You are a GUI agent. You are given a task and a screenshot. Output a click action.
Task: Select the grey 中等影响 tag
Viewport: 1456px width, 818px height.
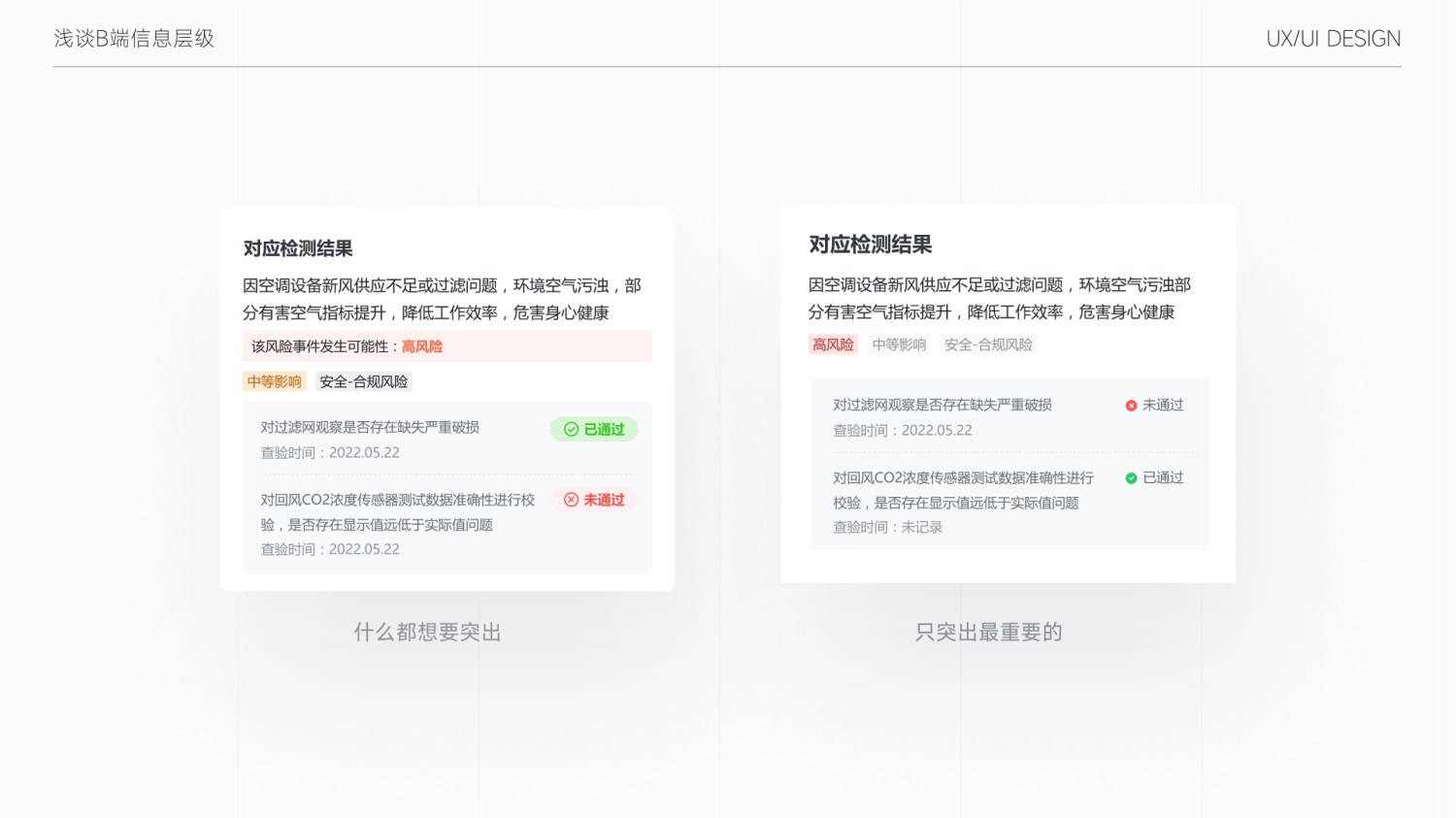pyautogui.click(x=898, y=344)
